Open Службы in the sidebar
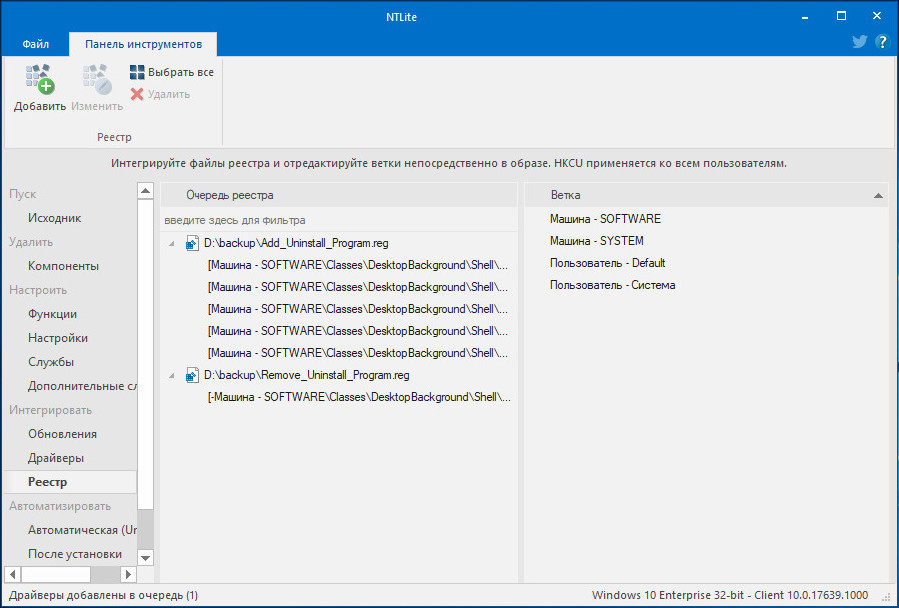Screen dimensions: 899x608 pos(51,362)
